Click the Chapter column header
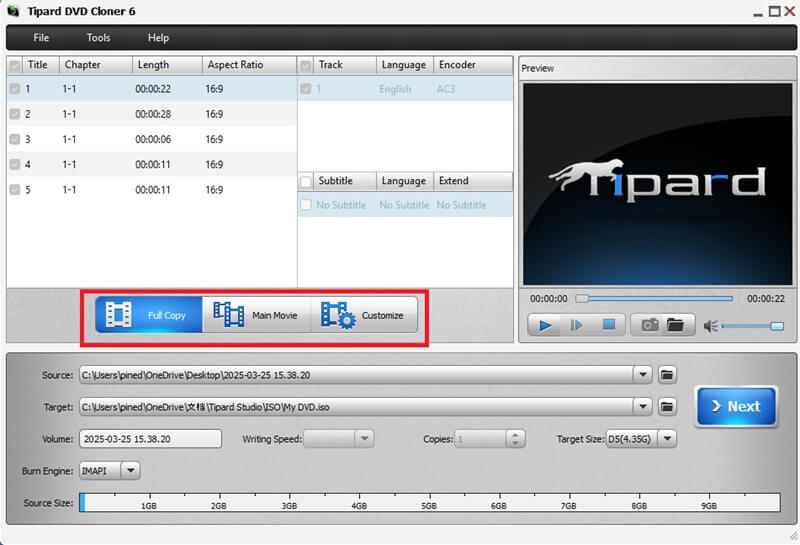Screen dimensions: 800x545 (x=96, y=65)
